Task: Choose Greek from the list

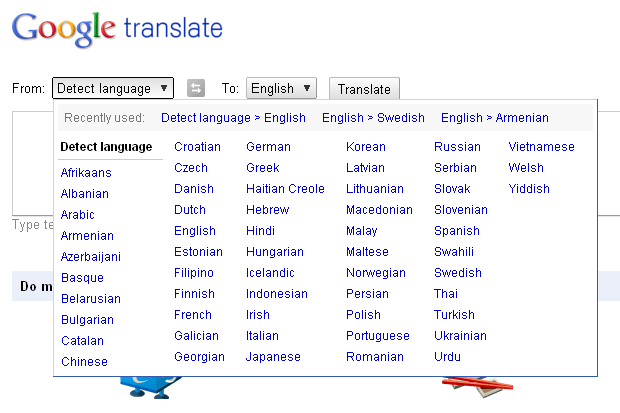Action: tap(263, 168)
